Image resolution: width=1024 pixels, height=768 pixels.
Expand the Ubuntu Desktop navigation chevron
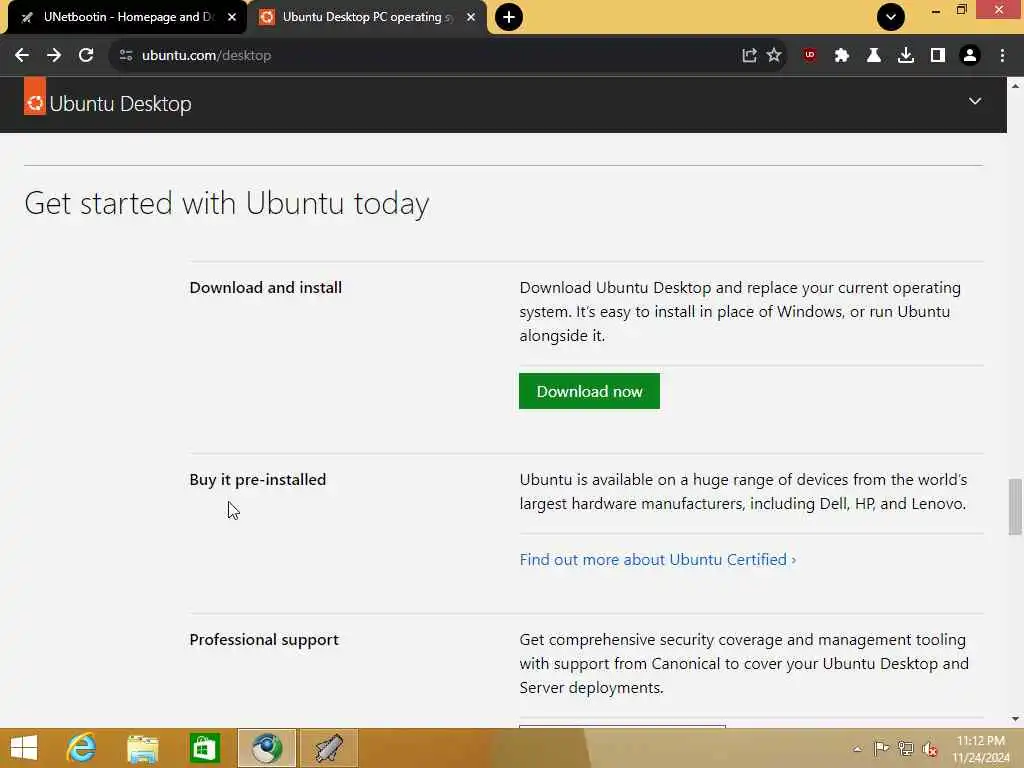[975, 101]
